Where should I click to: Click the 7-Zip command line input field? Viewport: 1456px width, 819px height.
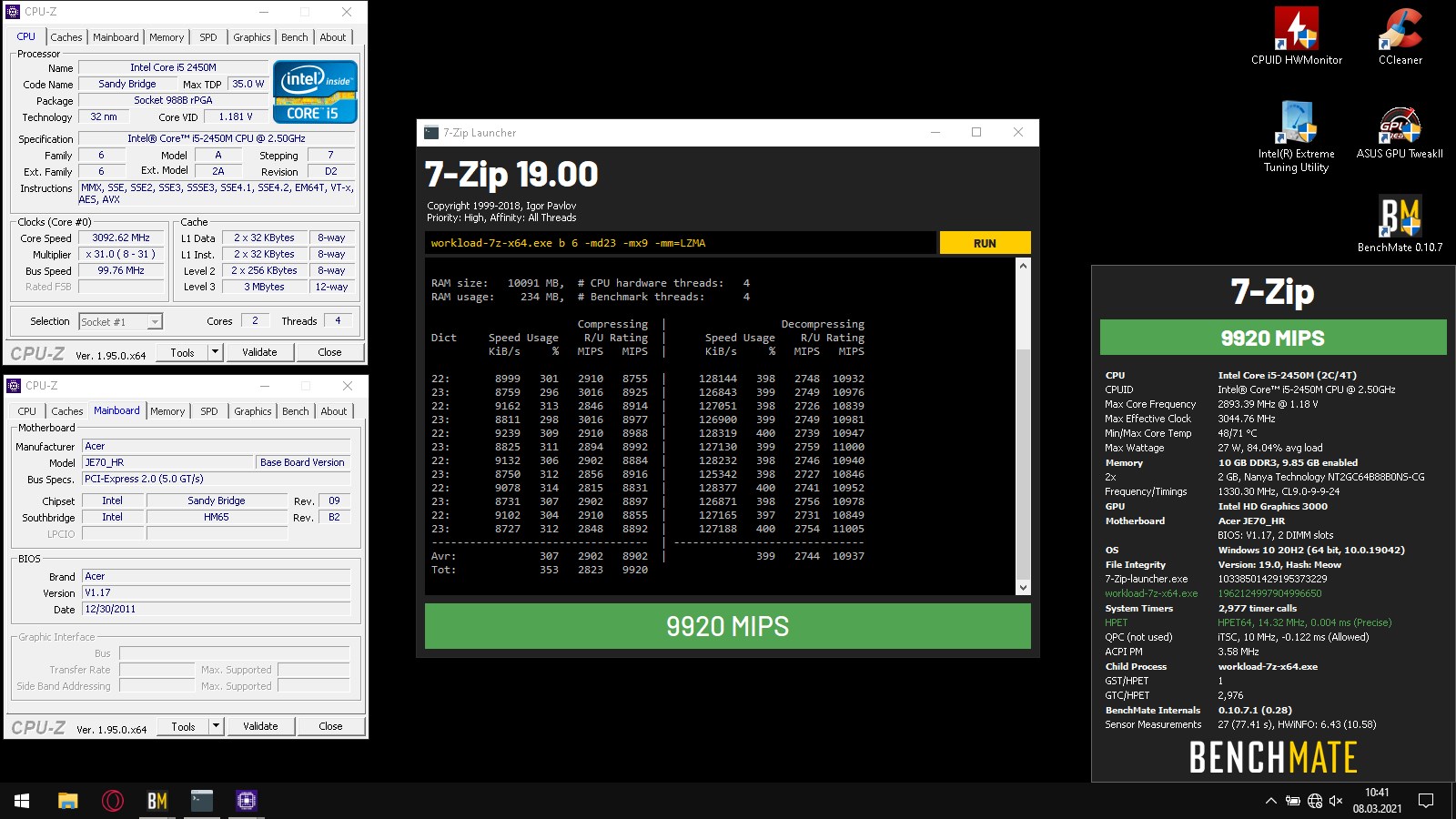[x=681, y=243]
